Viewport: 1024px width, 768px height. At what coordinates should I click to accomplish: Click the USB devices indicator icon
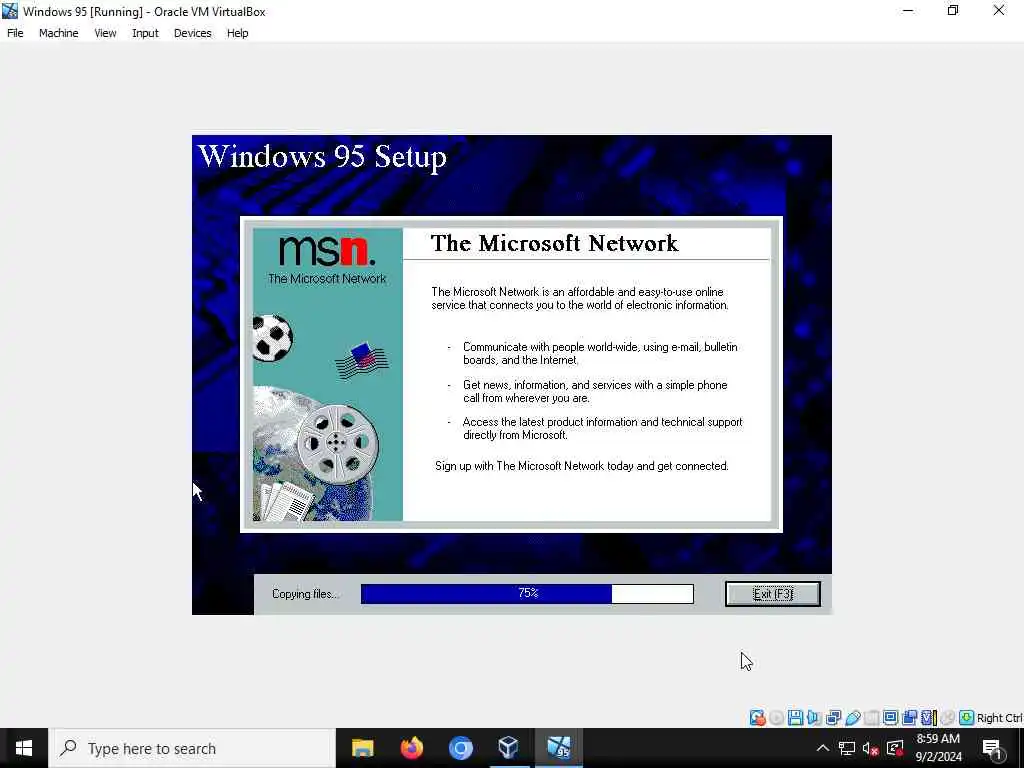coord(853,718)
